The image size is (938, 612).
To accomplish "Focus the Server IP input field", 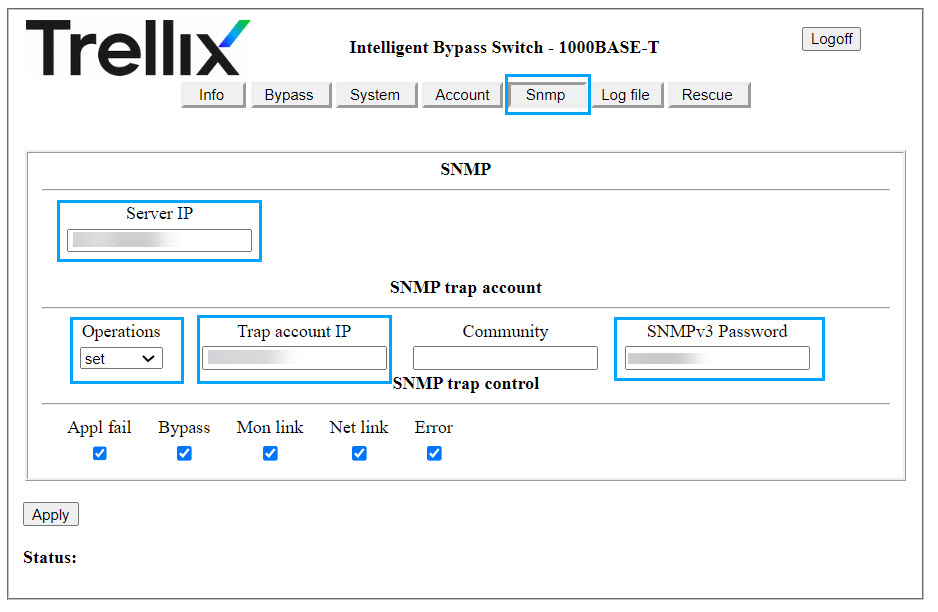I will point(159,240).
